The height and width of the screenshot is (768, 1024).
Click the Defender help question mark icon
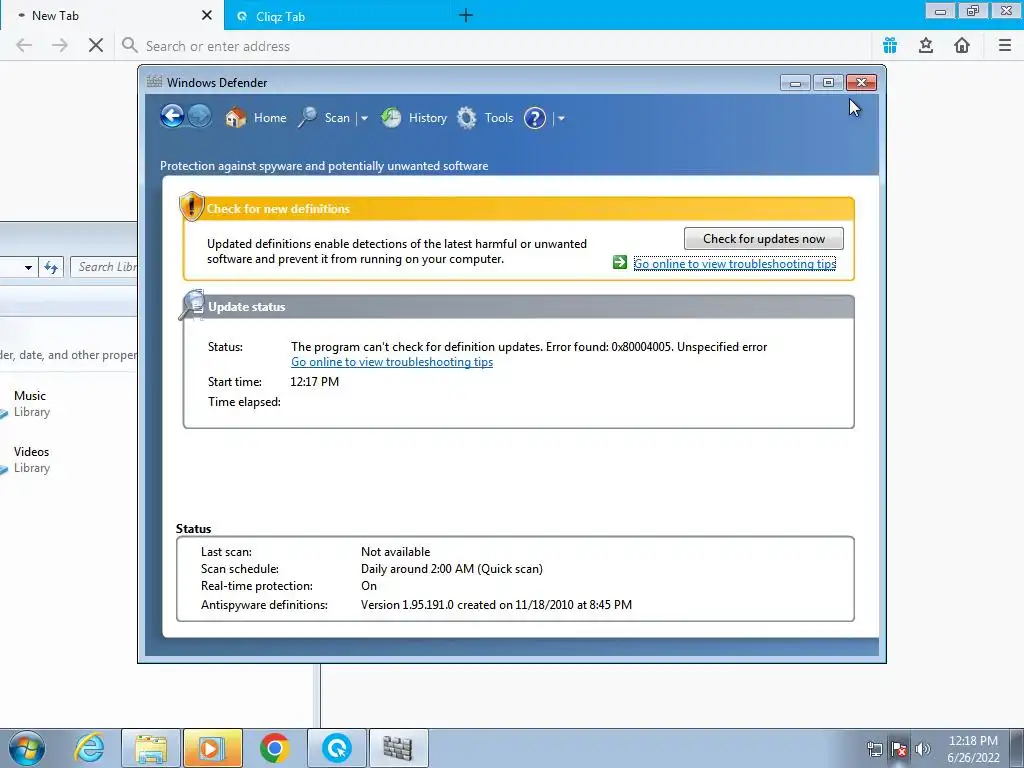point(535,118)
